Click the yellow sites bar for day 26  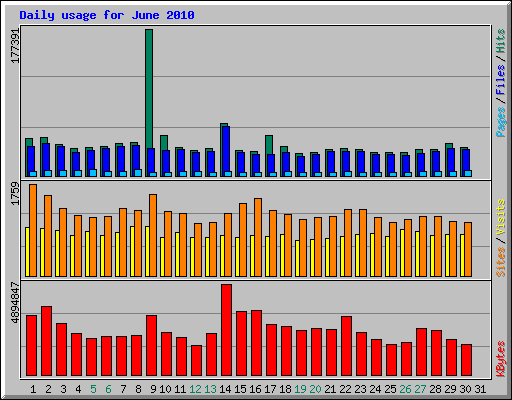pos(402,253)
